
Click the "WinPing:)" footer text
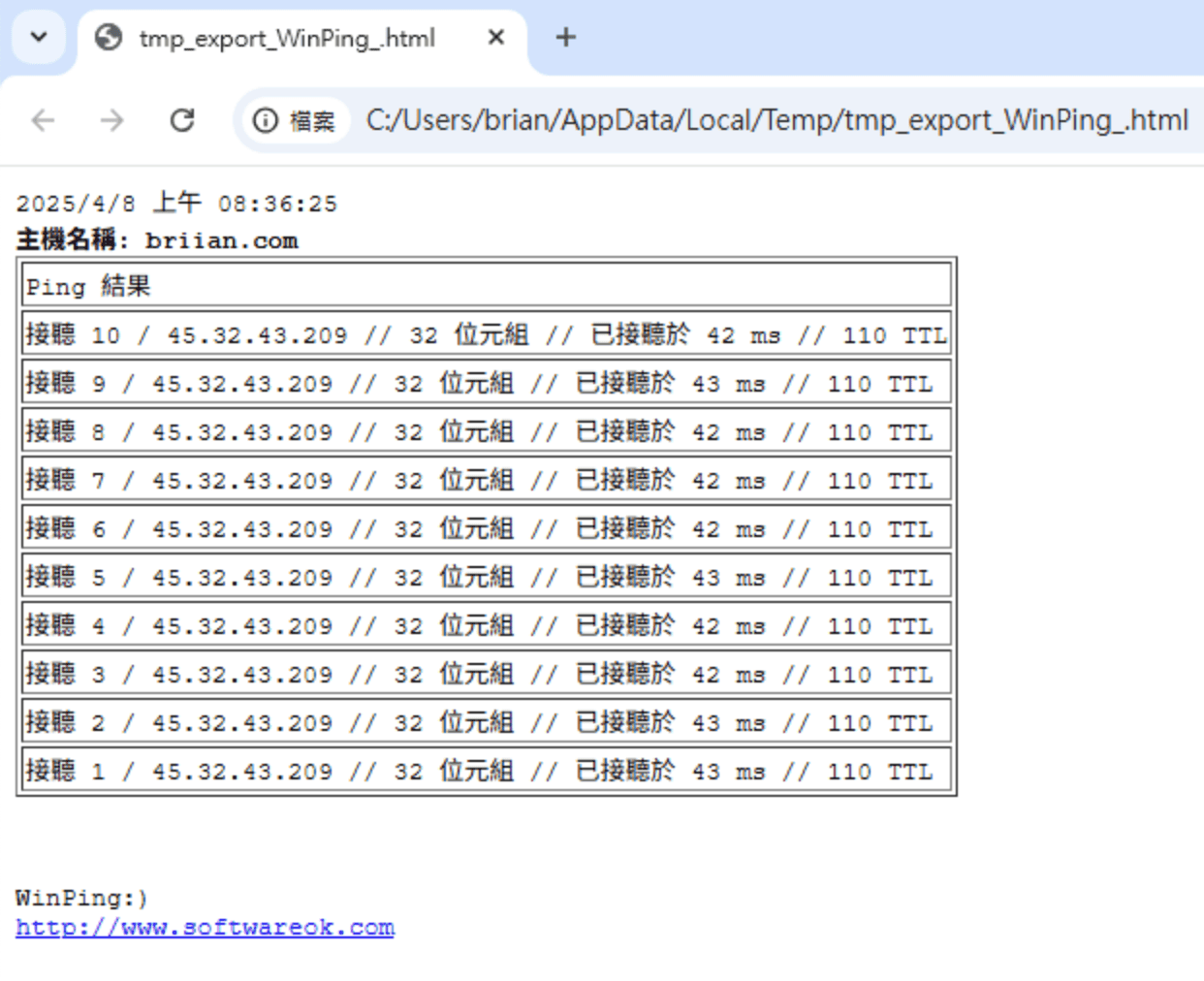pyautogui.click(x=81, y=898)
